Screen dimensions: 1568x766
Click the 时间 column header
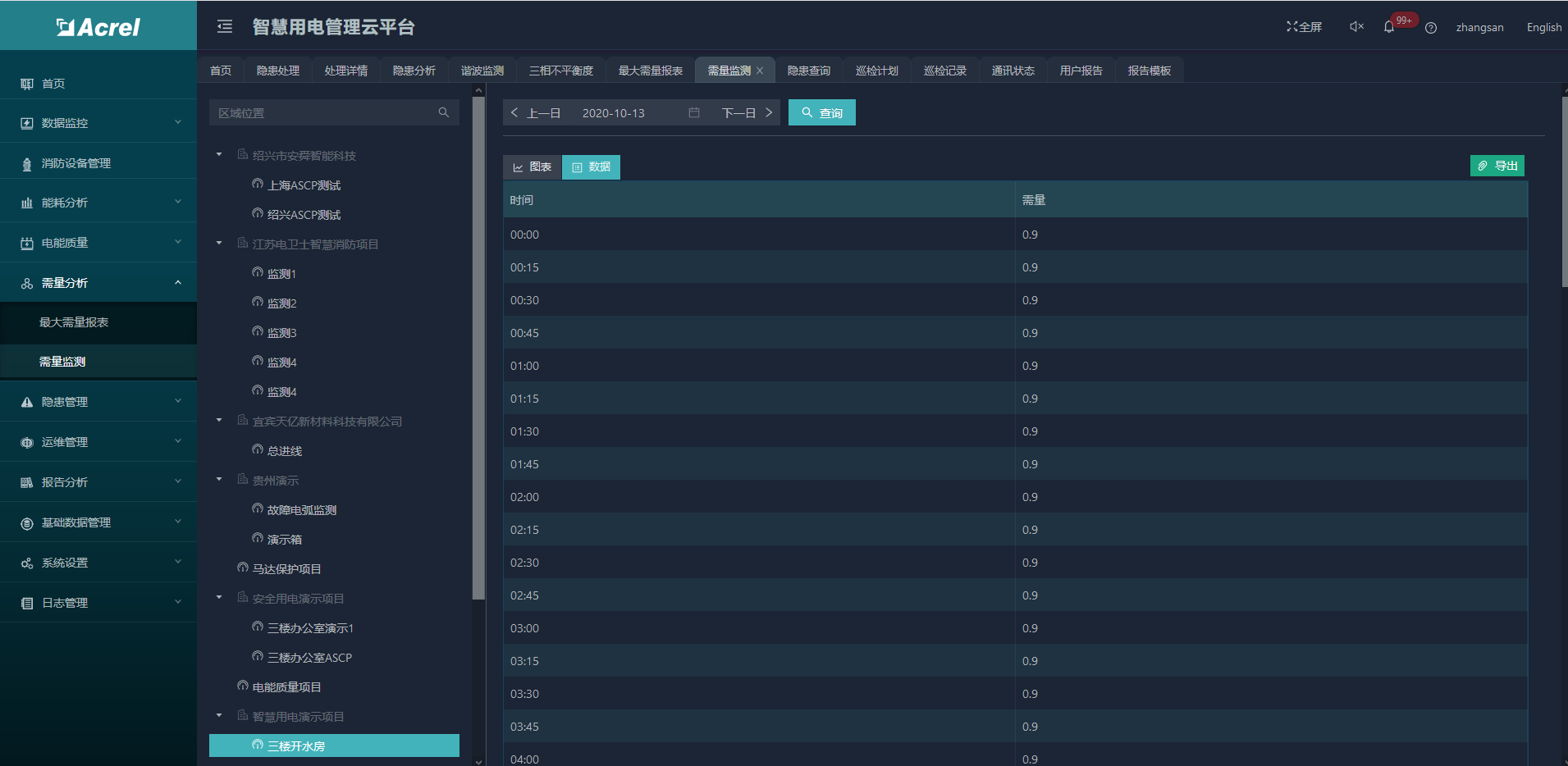click(759, 200)
